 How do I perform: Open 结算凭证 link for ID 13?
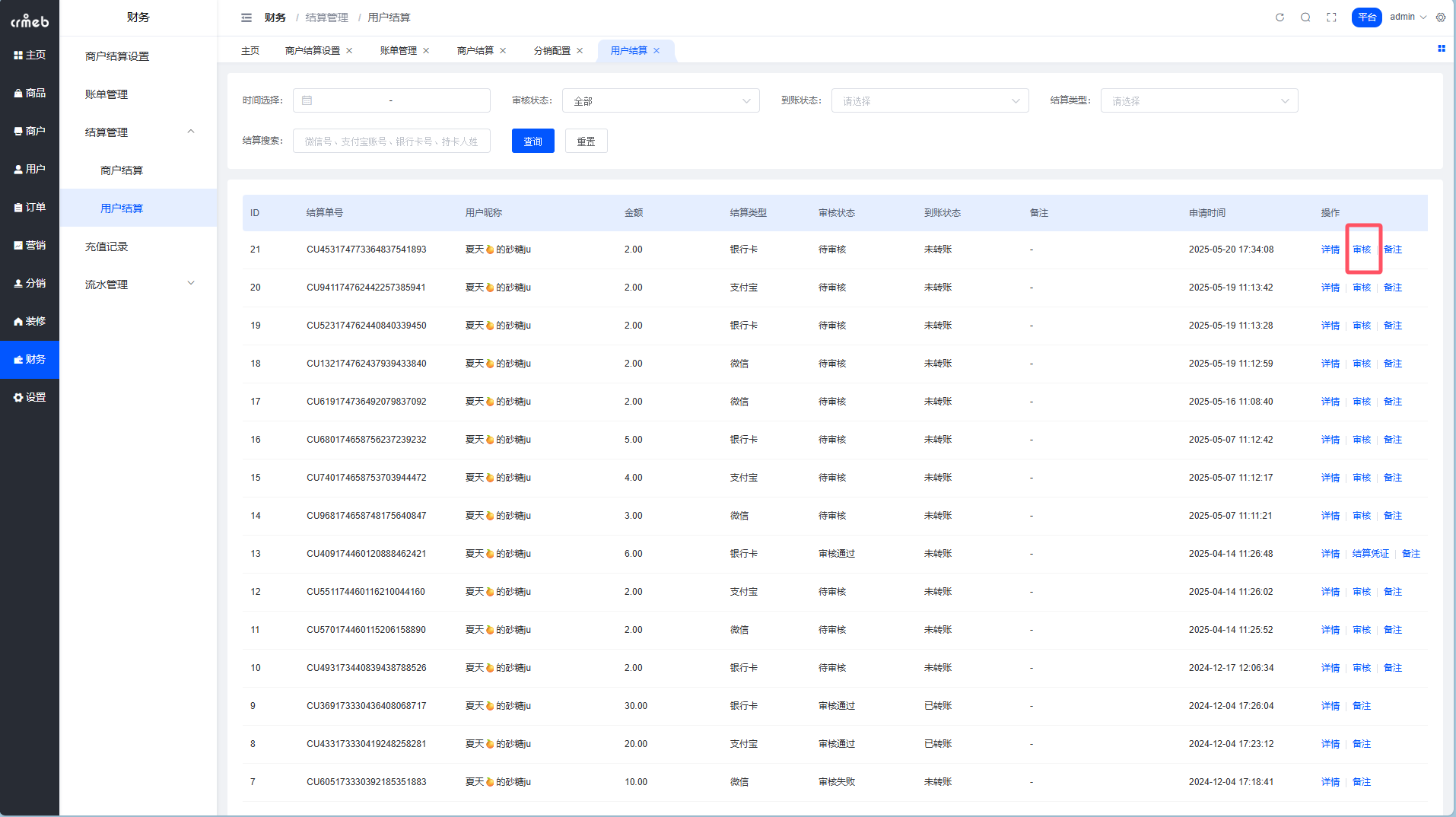coord(1370,554)
